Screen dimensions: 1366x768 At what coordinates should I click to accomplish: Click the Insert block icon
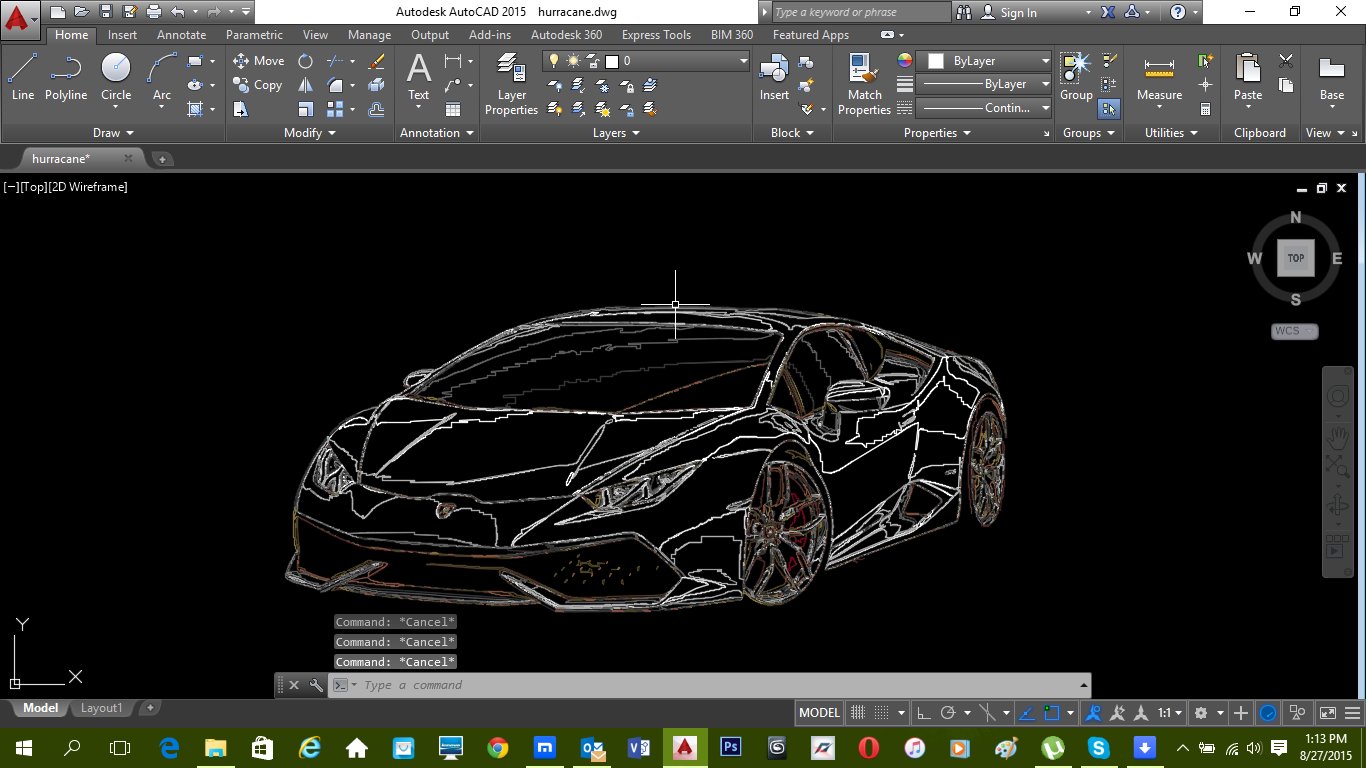(774, 78)
